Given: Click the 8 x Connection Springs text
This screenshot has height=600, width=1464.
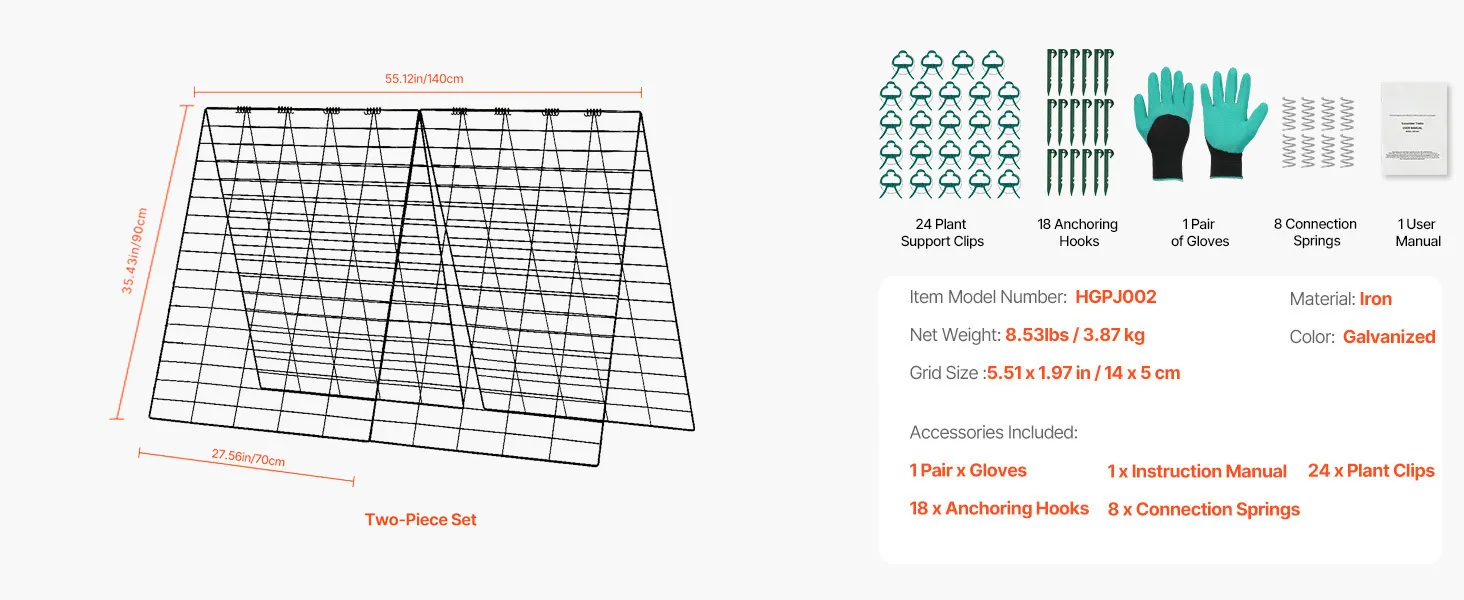Looking at the screenshot, I should tap(1203, 509).
